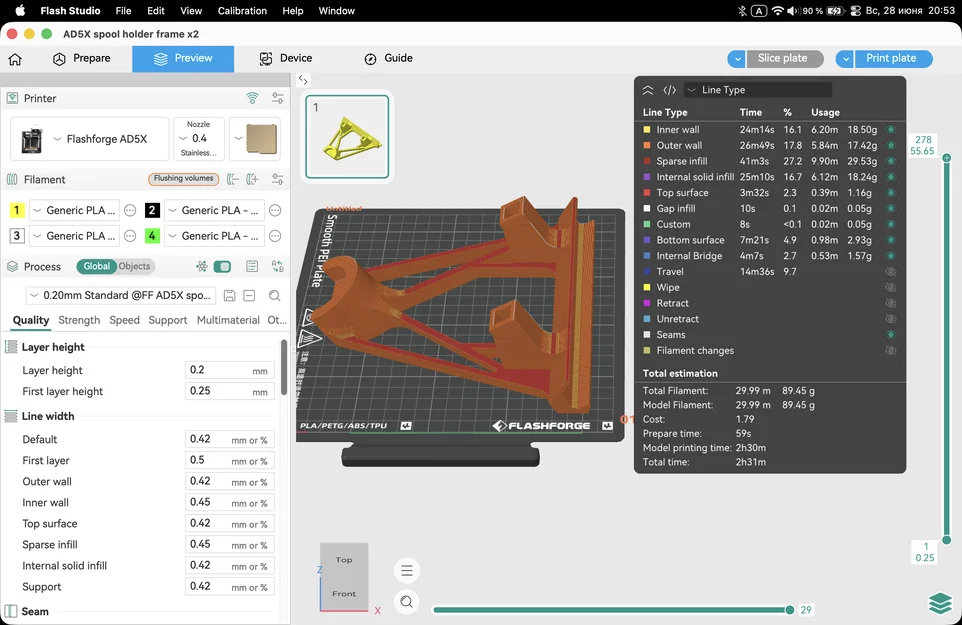Open the Support settings tab

click(167, 320)
